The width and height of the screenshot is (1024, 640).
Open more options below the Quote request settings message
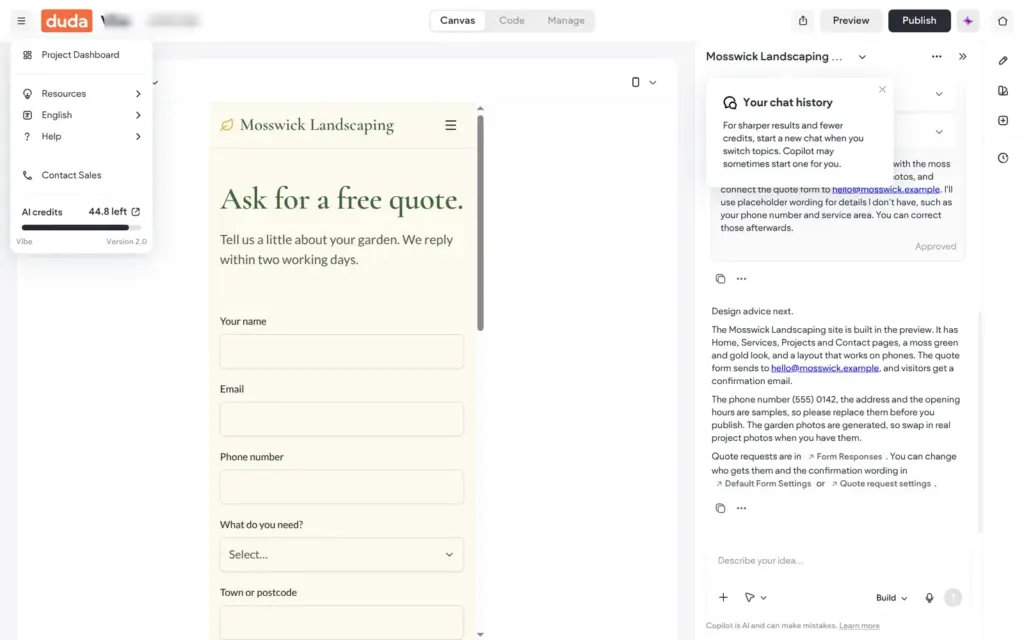coord(741,508)
